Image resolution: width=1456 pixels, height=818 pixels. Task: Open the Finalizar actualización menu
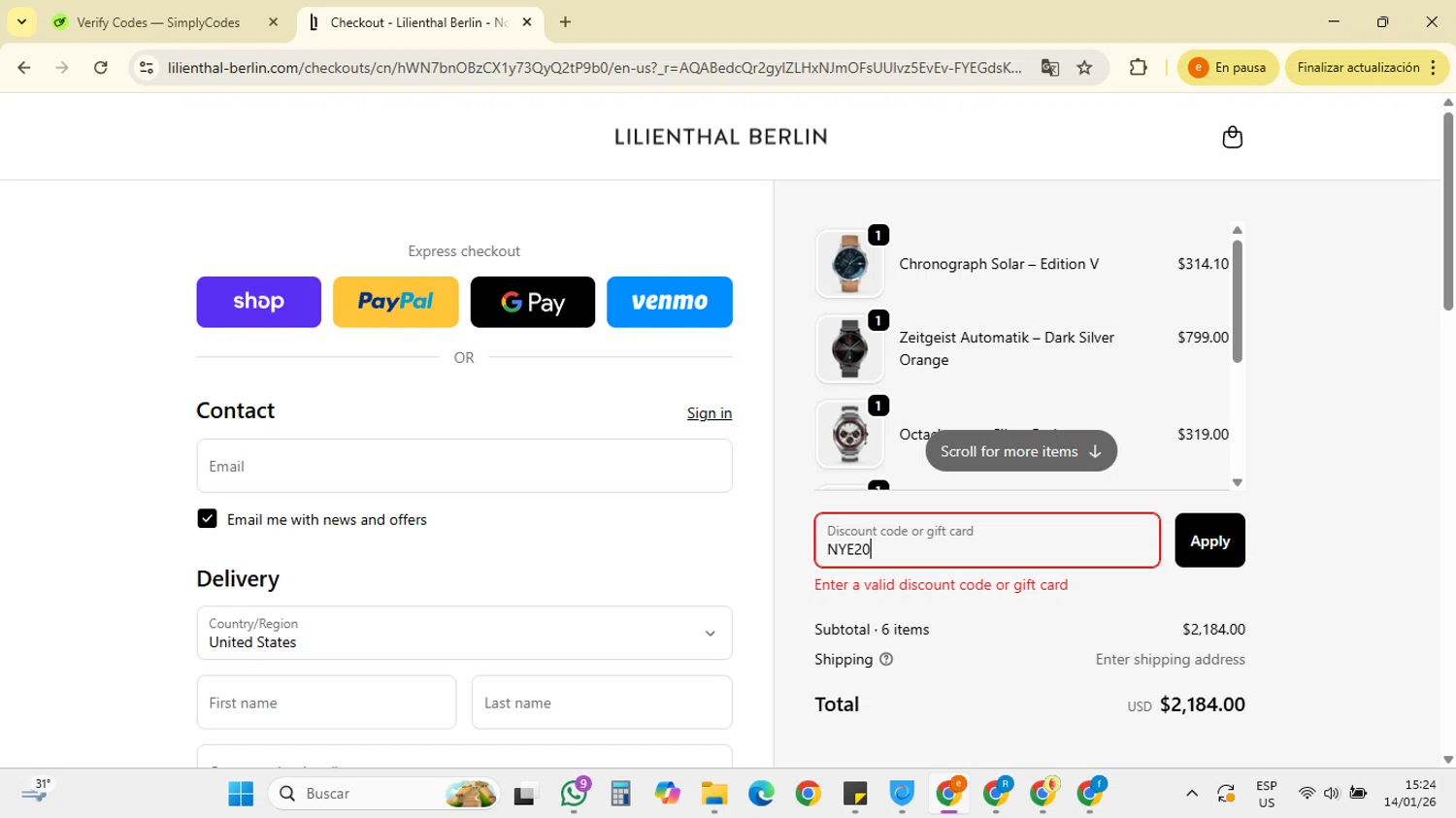coord(1367,67)
